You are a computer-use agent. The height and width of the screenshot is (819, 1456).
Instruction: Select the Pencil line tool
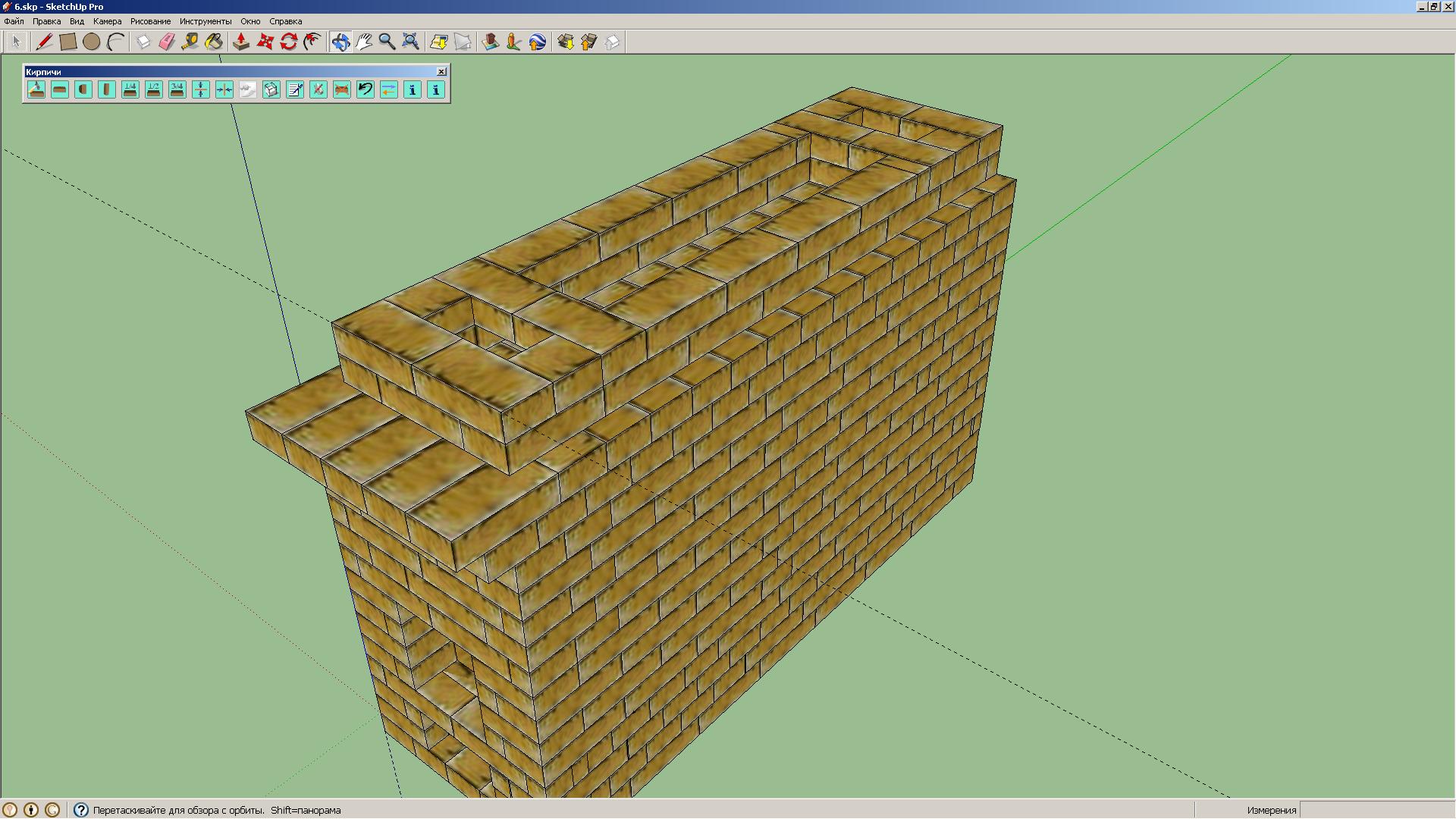(44, 42)
